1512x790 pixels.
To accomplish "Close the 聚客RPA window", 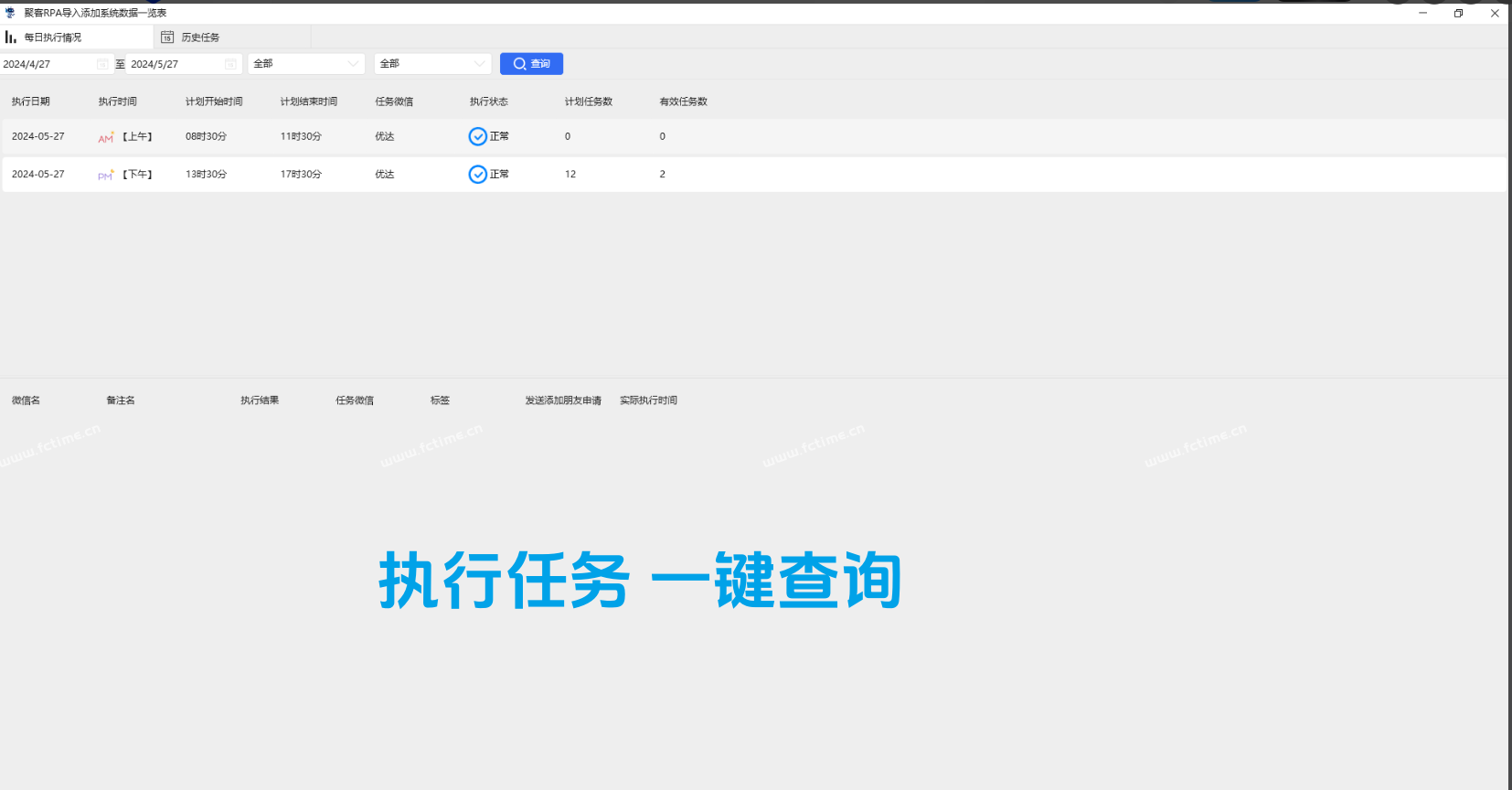I will [1495, 13].
